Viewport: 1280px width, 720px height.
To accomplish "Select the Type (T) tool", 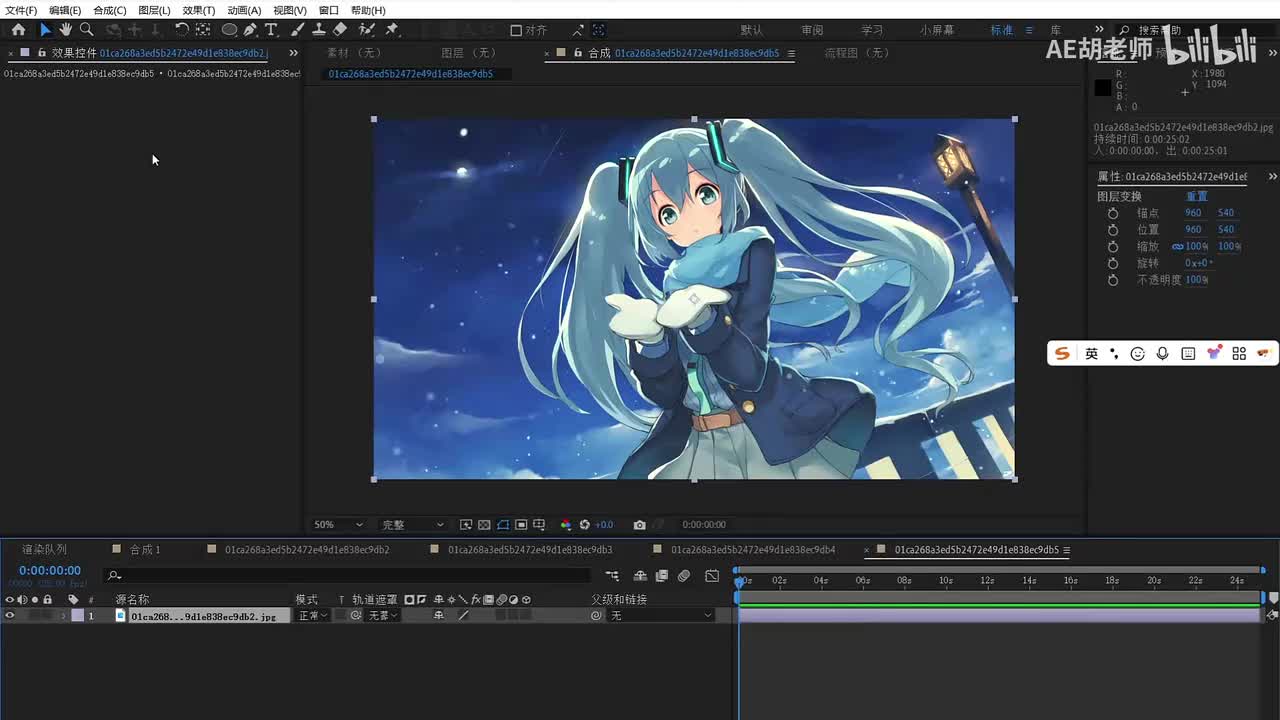I will click(x=271, y=30).
